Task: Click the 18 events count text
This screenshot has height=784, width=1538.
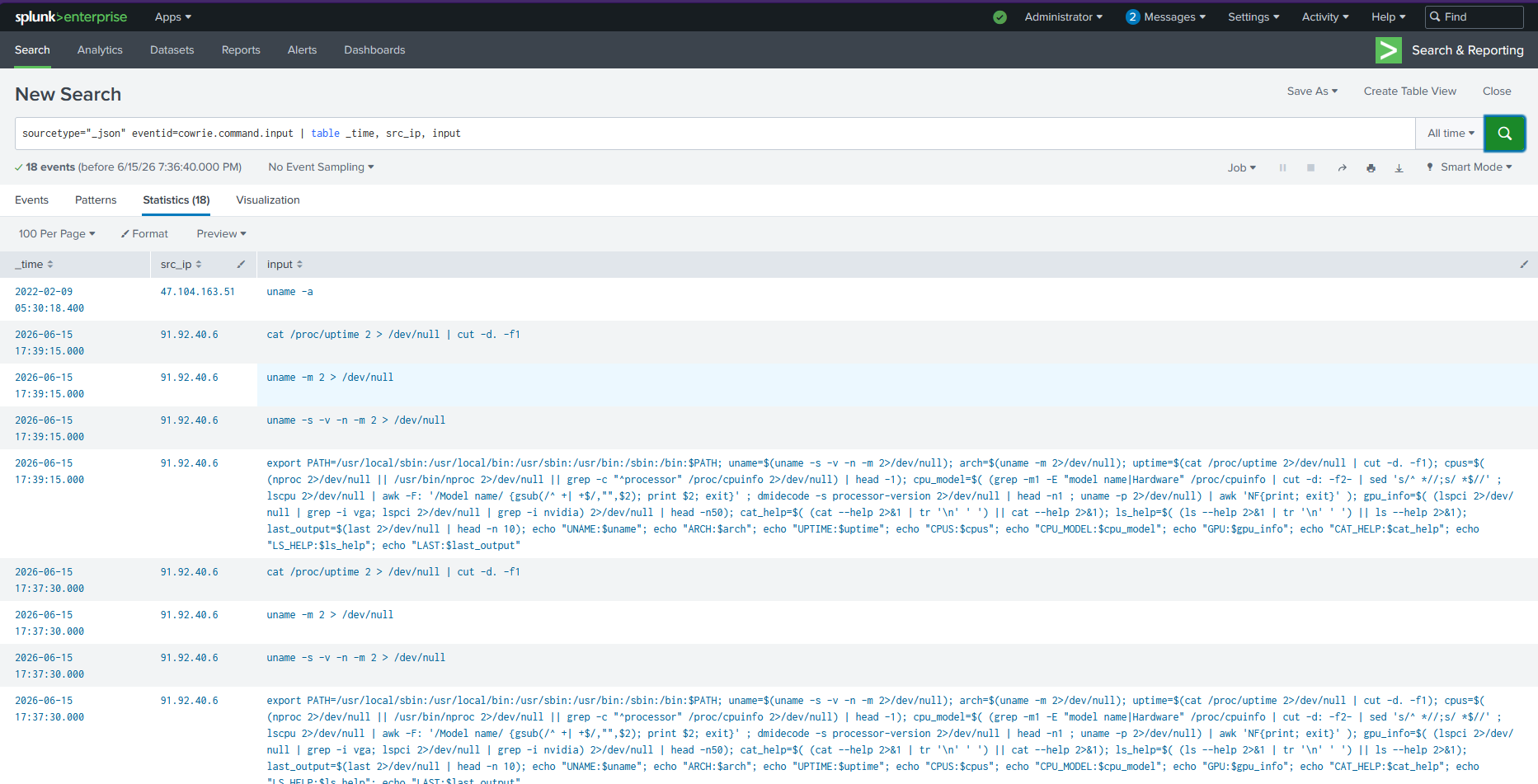Action: 50,167
